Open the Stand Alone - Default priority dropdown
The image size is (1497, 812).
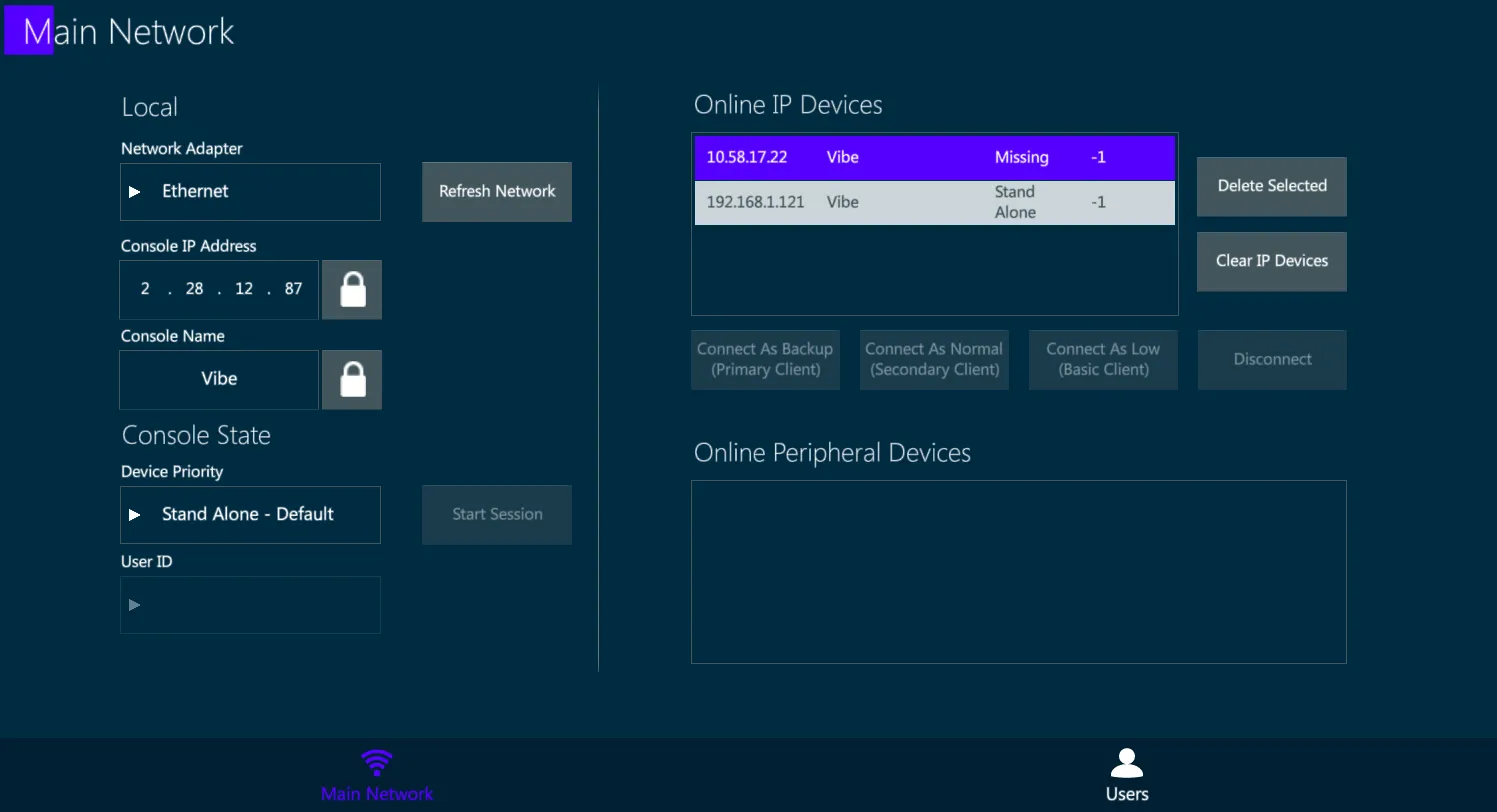click(x=250, y=515)
